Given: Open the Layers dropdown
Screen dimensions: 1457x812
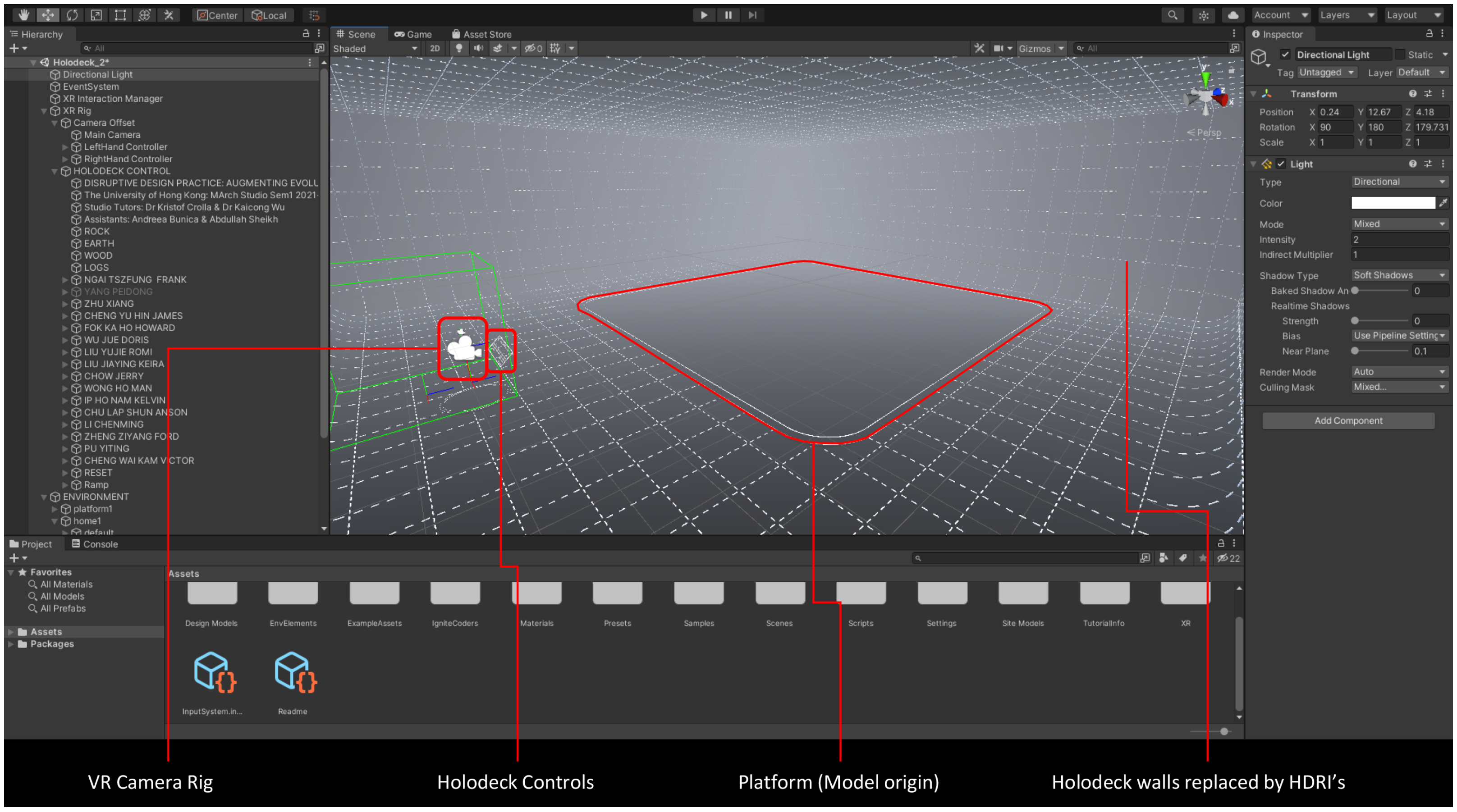Looking at the screenshot, I should (x=1346, y=15).
